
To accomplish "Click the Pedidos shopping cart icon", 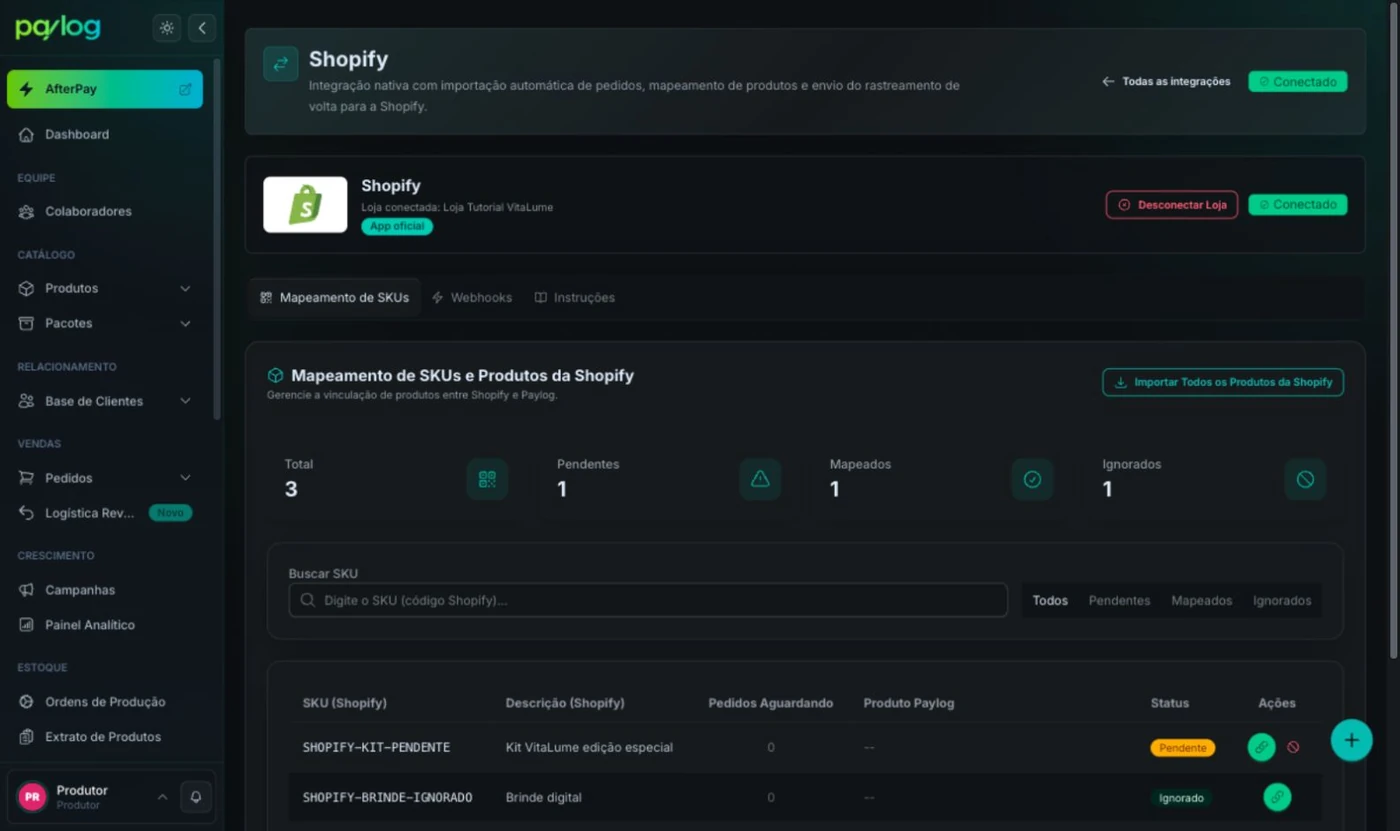I will [x=26, y=478].
